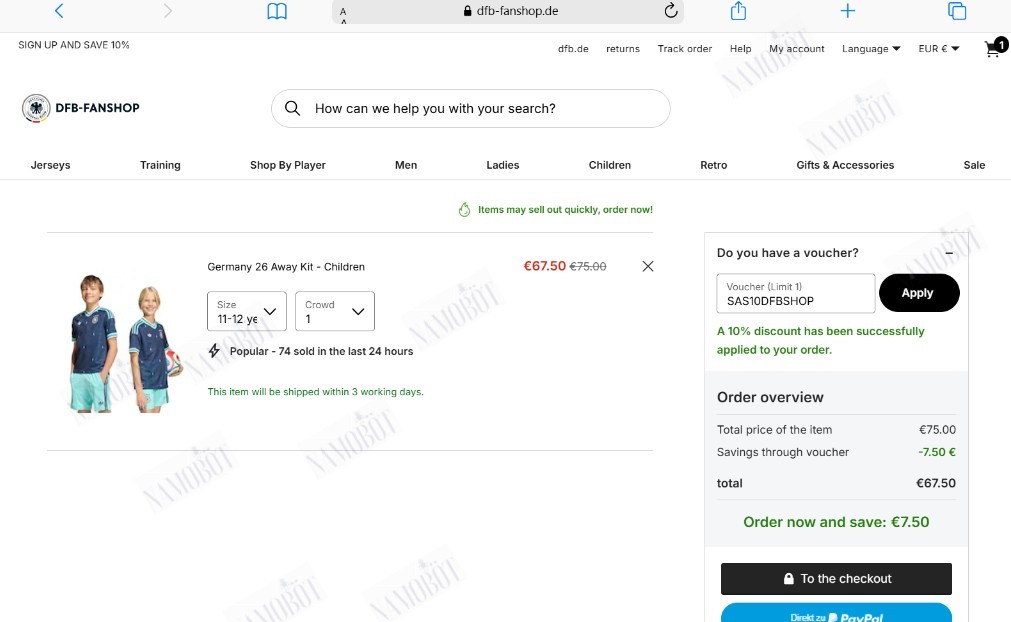Click the total label

(729, 483)
